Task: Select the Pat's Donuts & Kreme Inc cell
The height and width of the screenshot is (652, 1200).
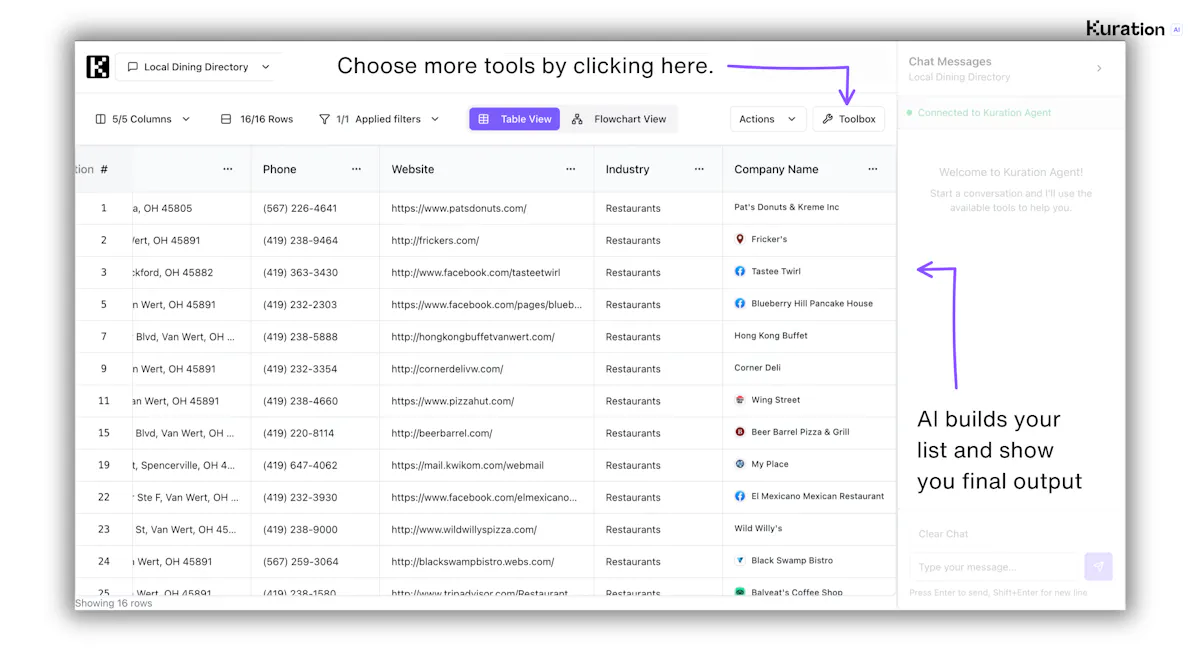Action: point(787,207)
